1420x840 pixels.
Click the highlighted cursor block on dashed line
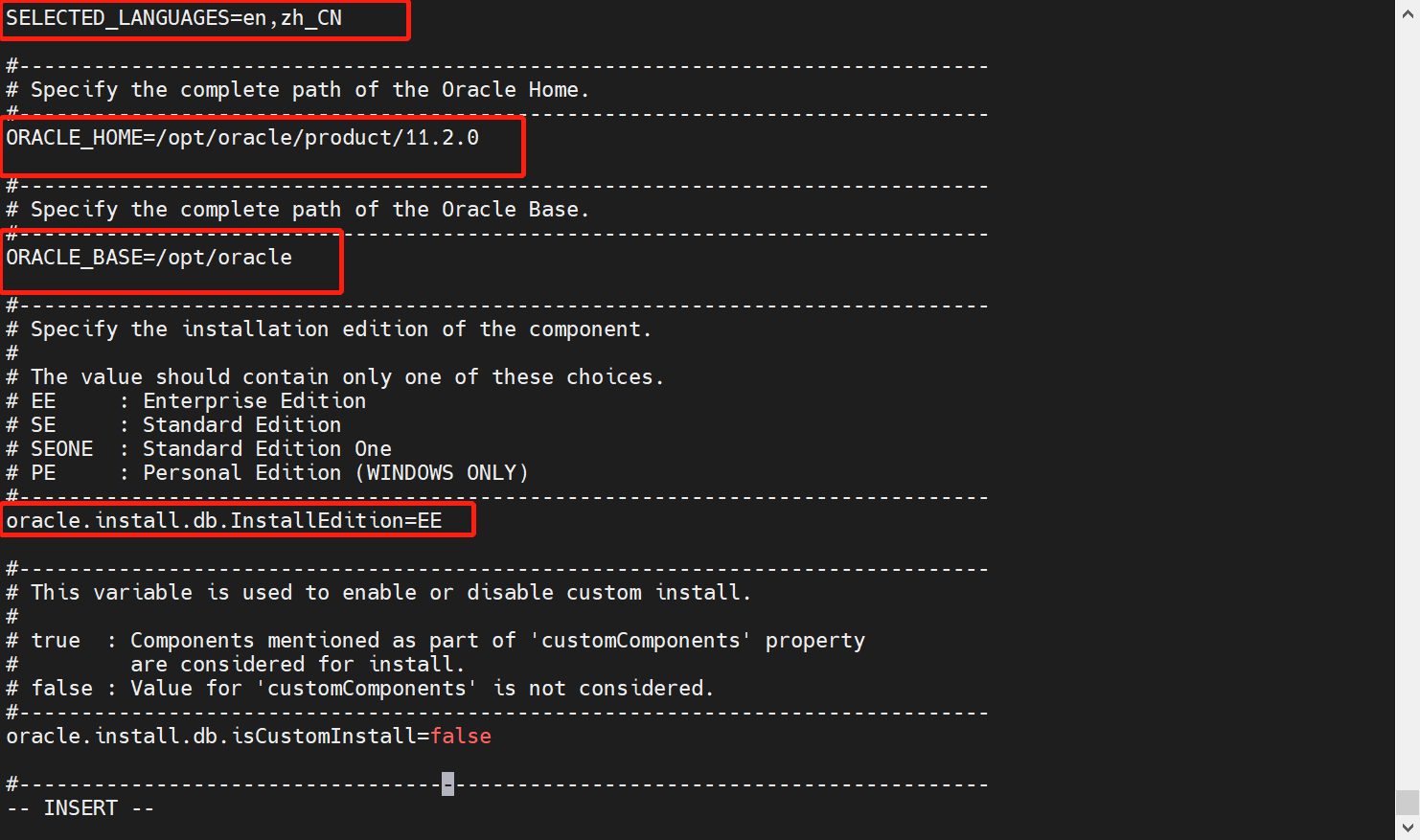point(447,784)
